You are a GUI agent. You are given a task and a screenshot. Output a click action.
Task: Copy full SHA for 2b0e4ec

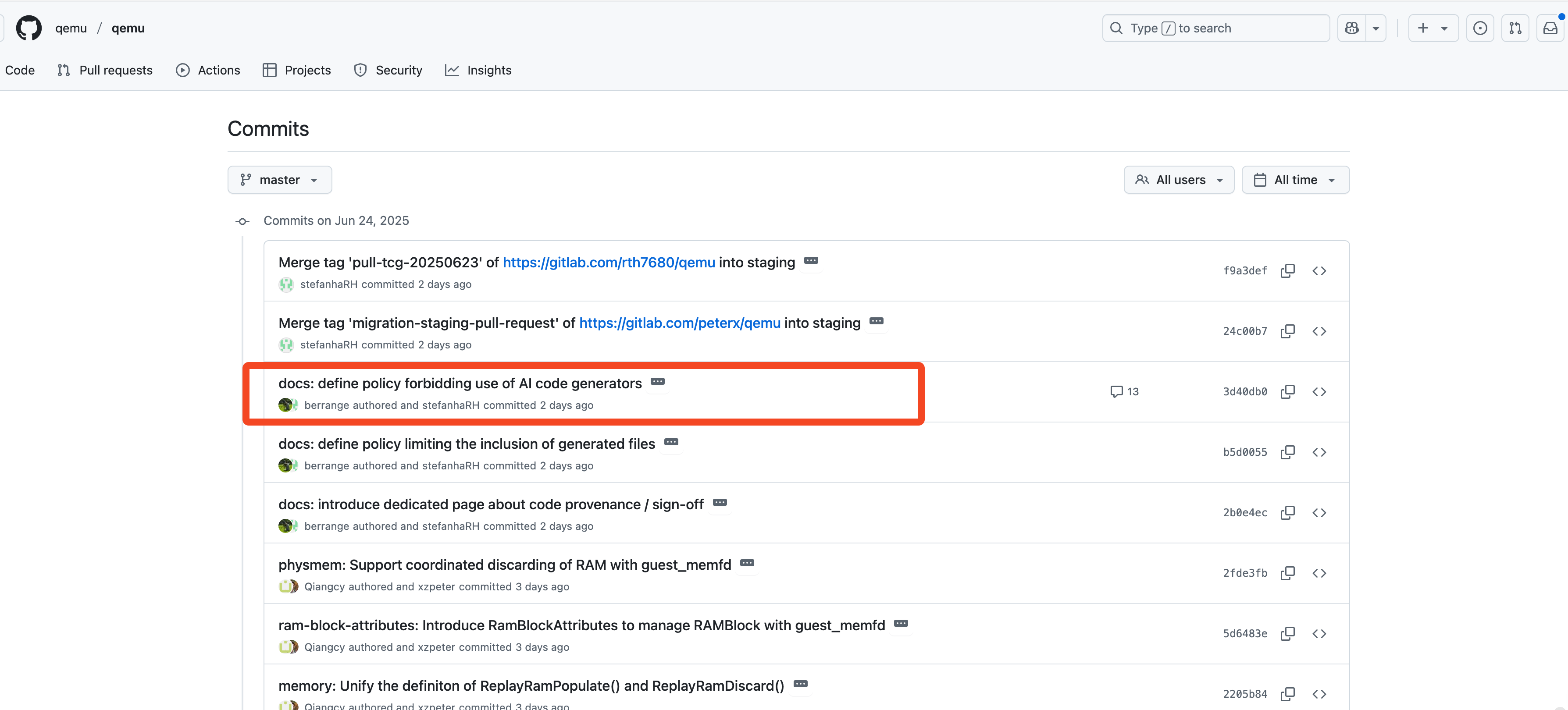coord(1287,513)
